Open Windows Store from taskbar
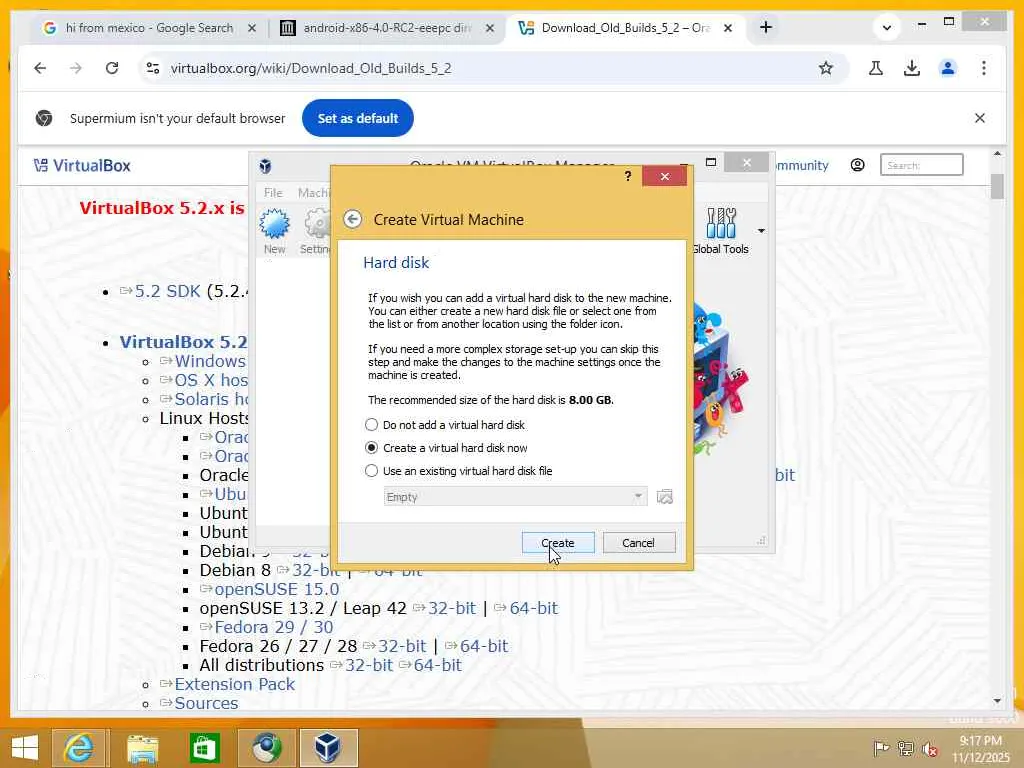 [x=204, y=748]
